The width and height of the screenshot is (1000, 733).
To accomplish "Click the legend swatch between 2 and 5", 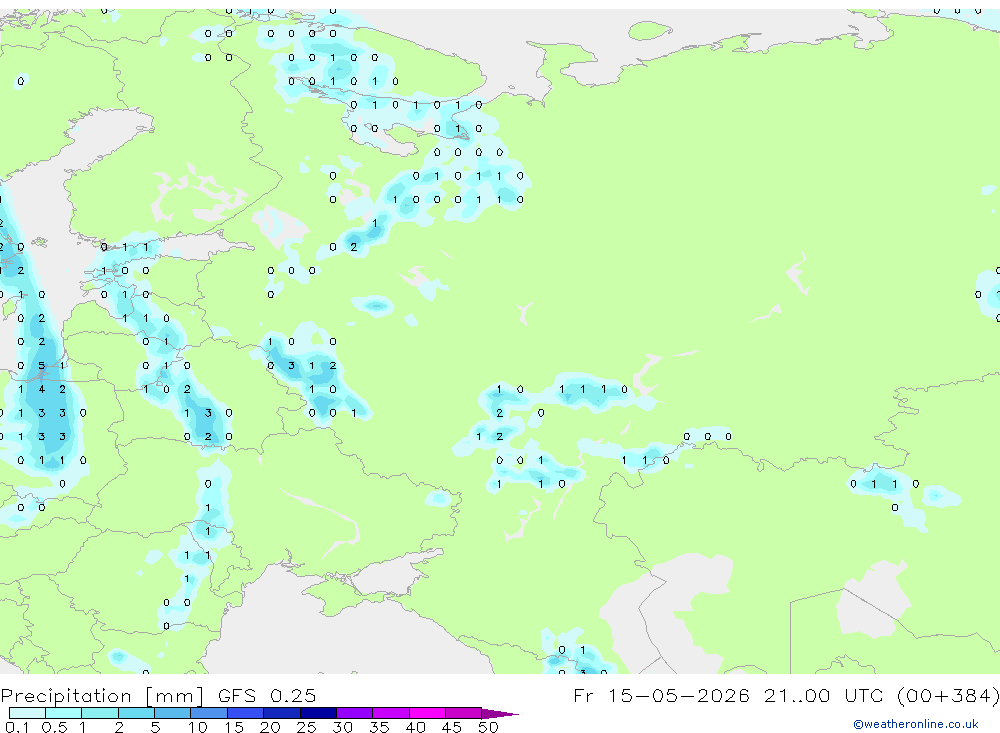I will click(x=136, y=713).
